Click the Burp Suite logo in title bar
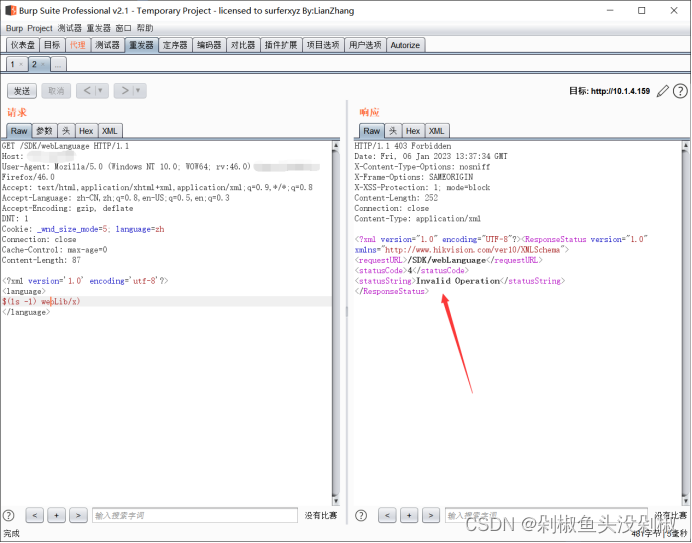 10,10
